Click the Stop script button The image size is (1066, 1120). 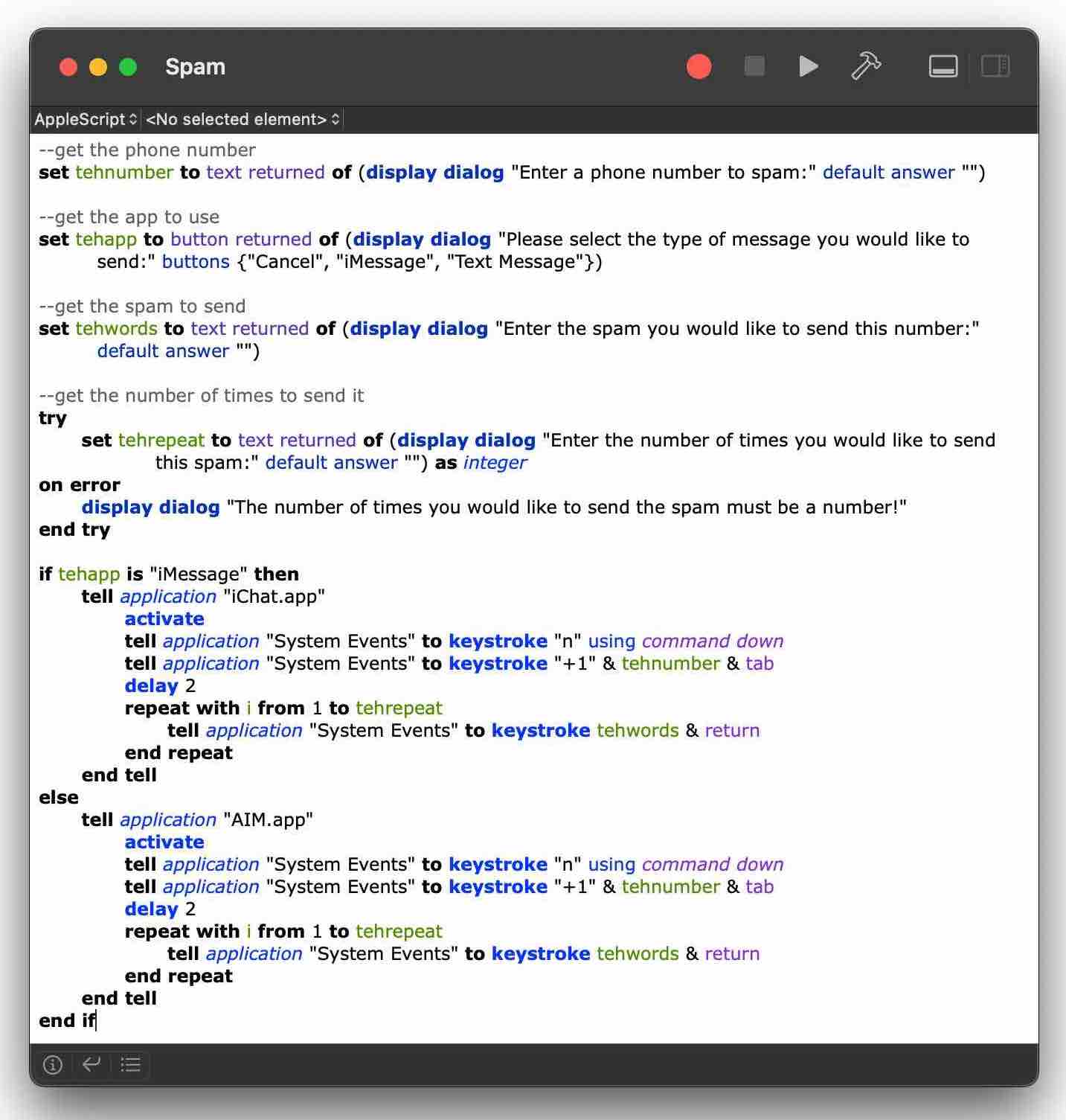pyautogui.click(x=754, y=66)
